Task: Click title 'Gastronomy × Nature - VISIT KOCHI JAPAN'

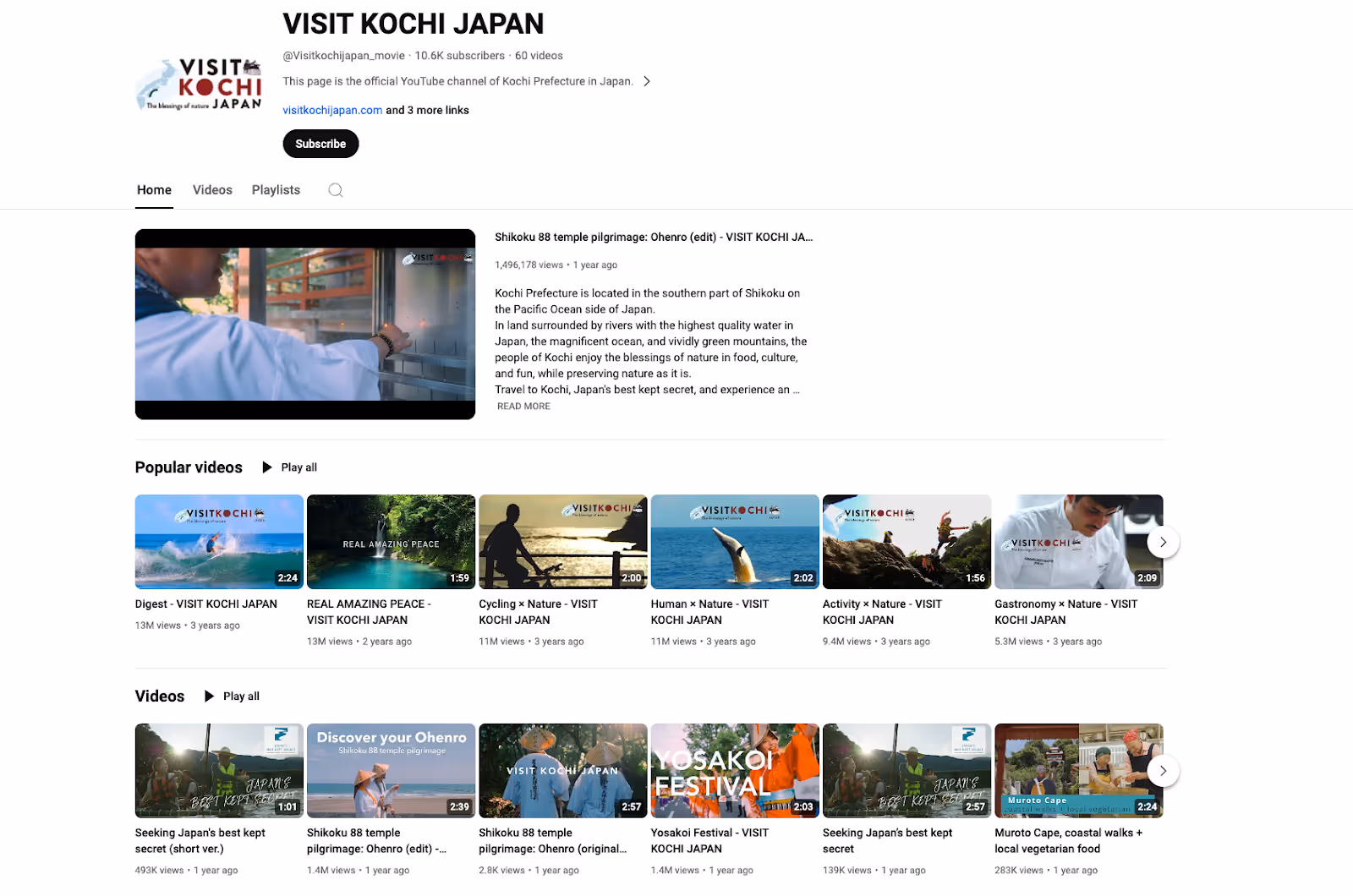Action: 1066,612
